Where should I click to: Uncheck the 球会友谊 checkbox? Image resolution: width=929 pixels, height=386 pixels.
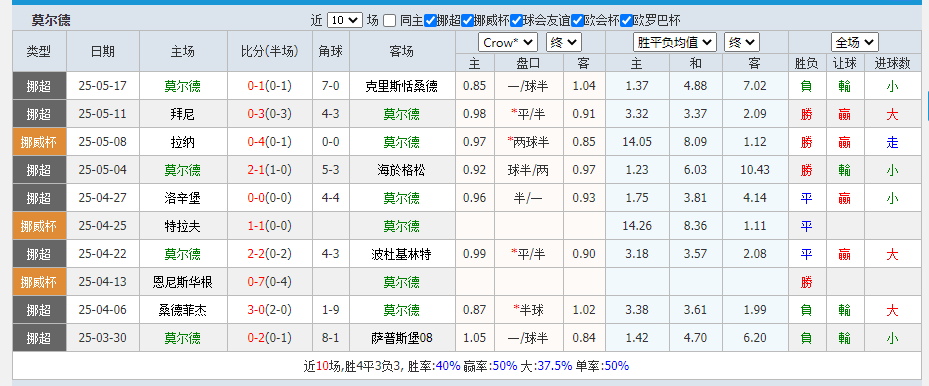(517, 21)
